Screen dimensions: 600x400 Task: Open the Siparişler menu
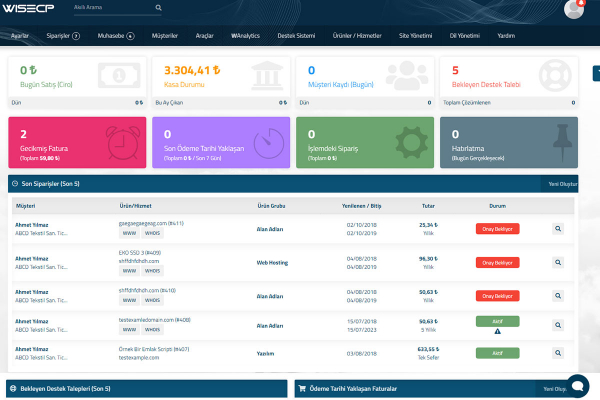(64, 35)
